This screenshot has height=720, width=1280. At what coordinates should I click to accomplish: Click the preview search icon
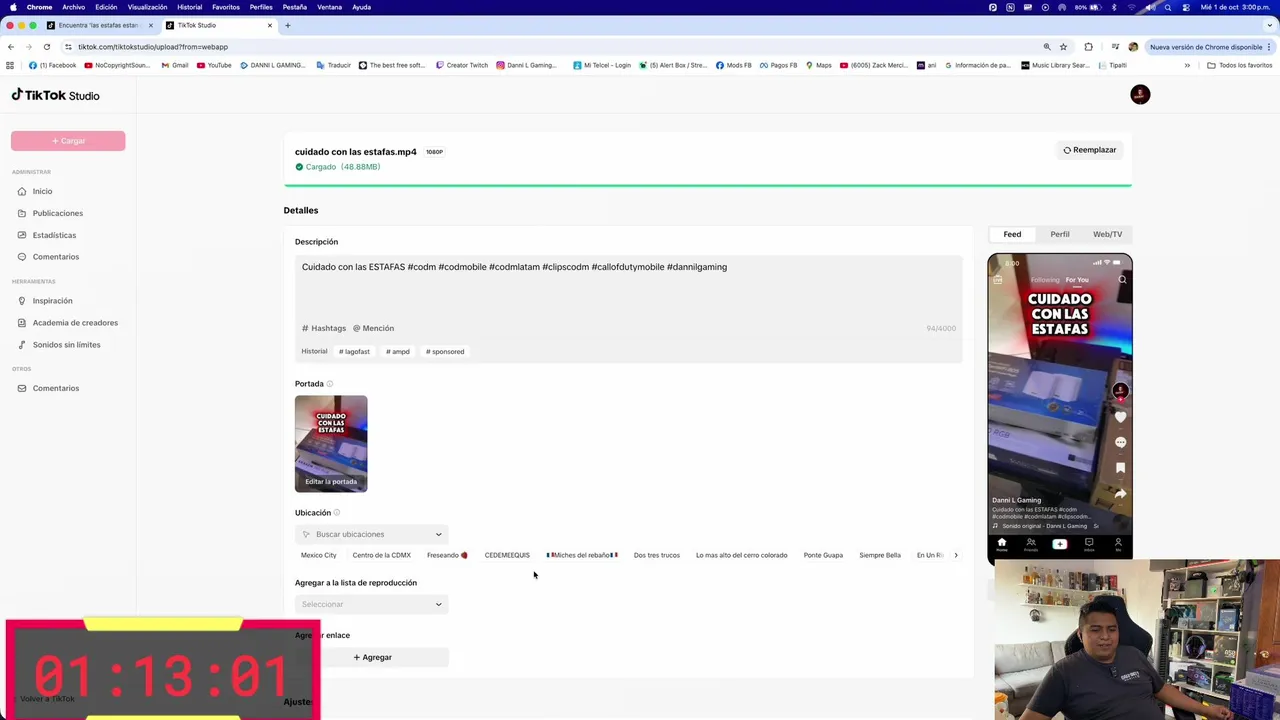[x=1122, y=280]
